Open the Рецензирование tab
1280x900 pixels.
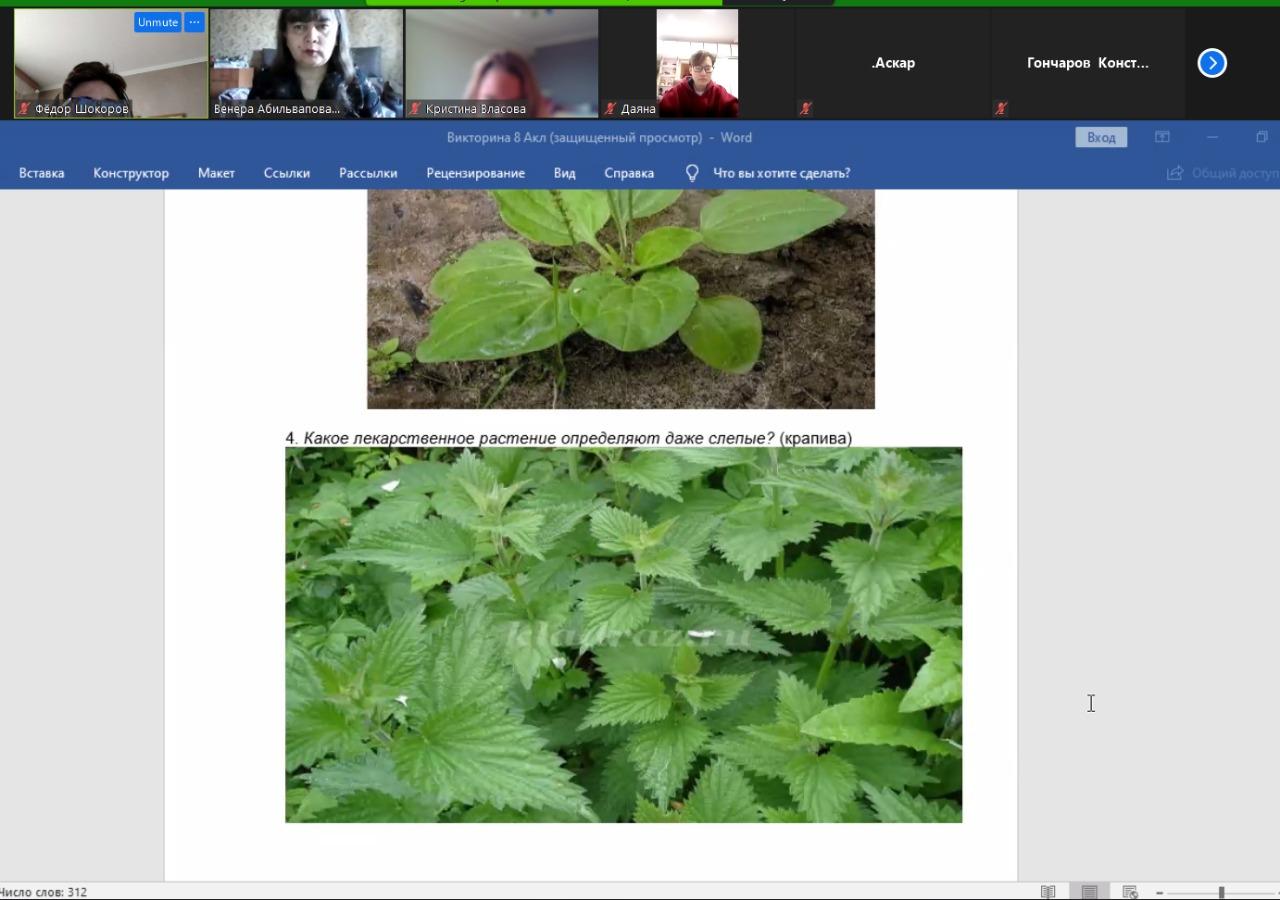click(x=475, y=173)
